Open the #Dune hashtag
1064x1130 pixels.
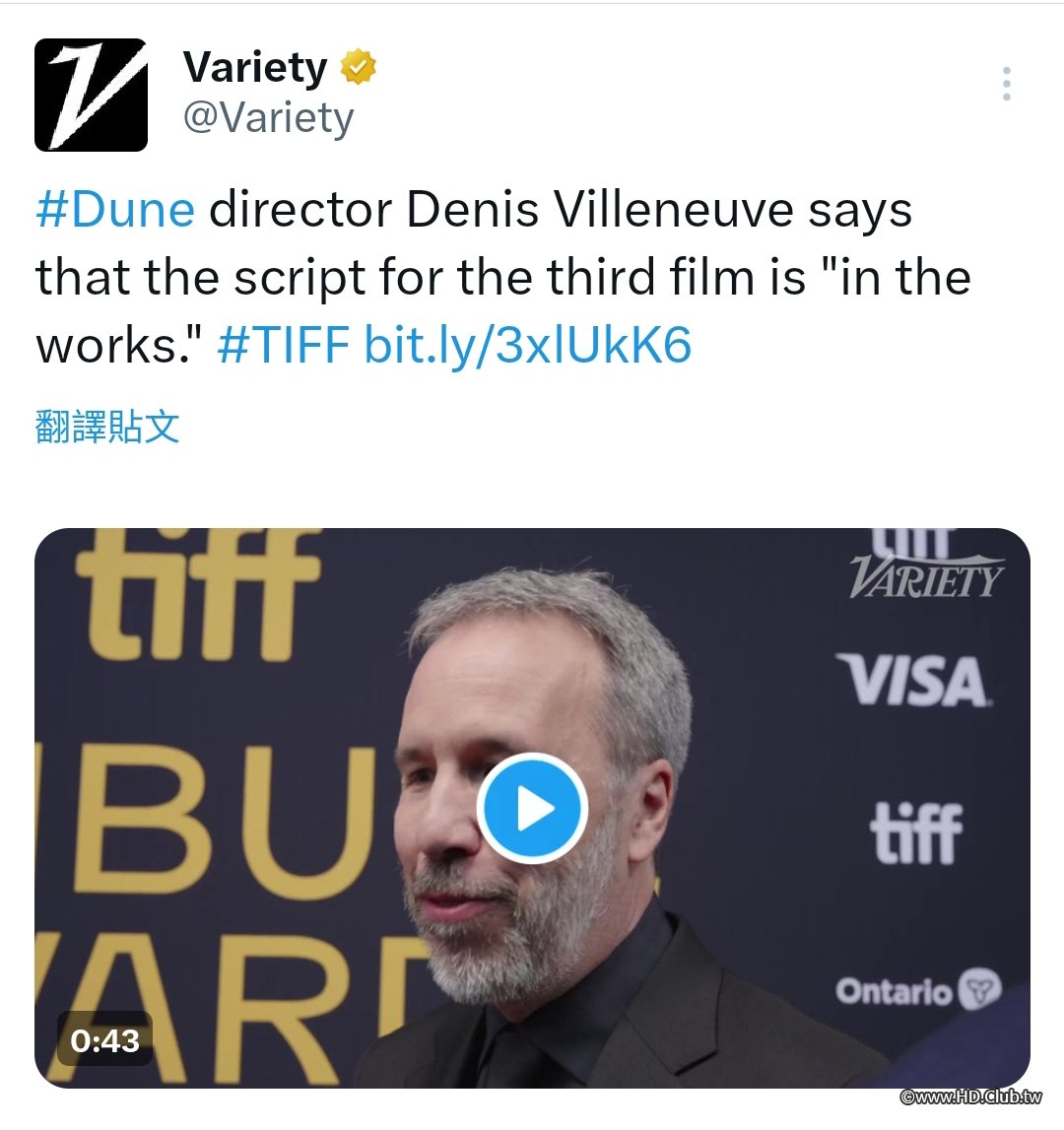(115, 210)
